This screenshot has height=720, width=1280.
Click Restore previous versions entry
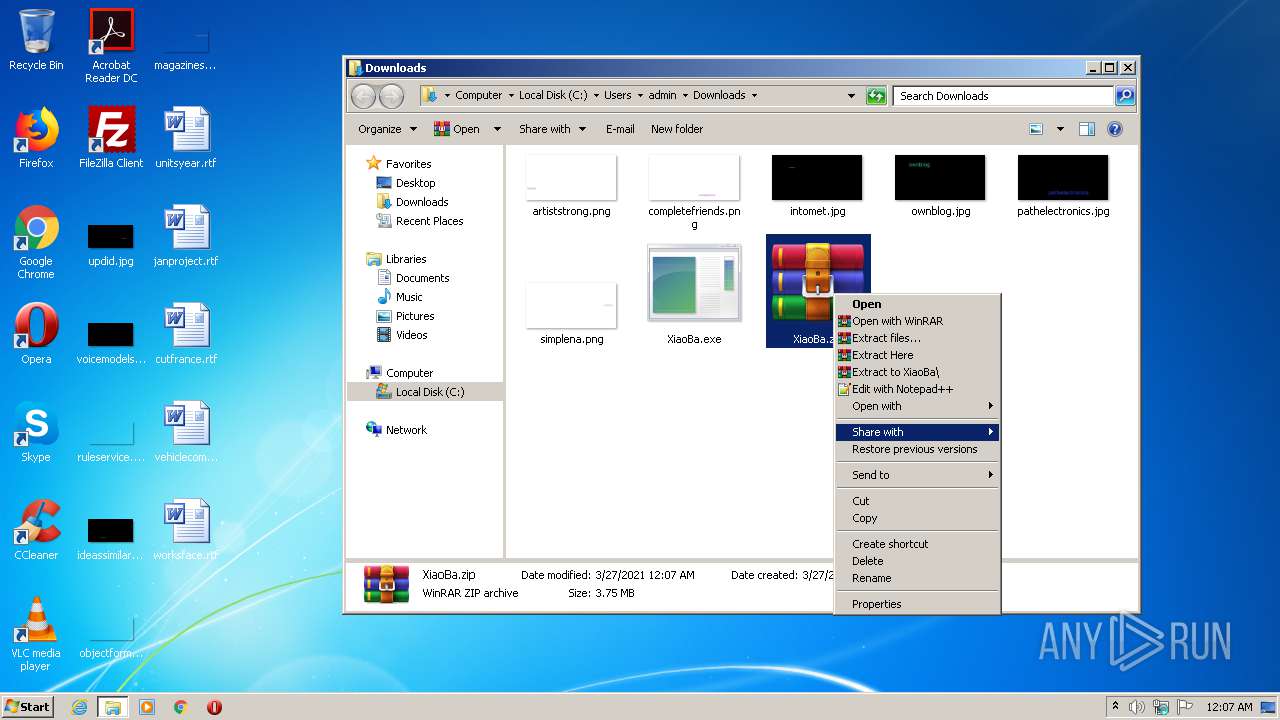(x=917, y=449)
